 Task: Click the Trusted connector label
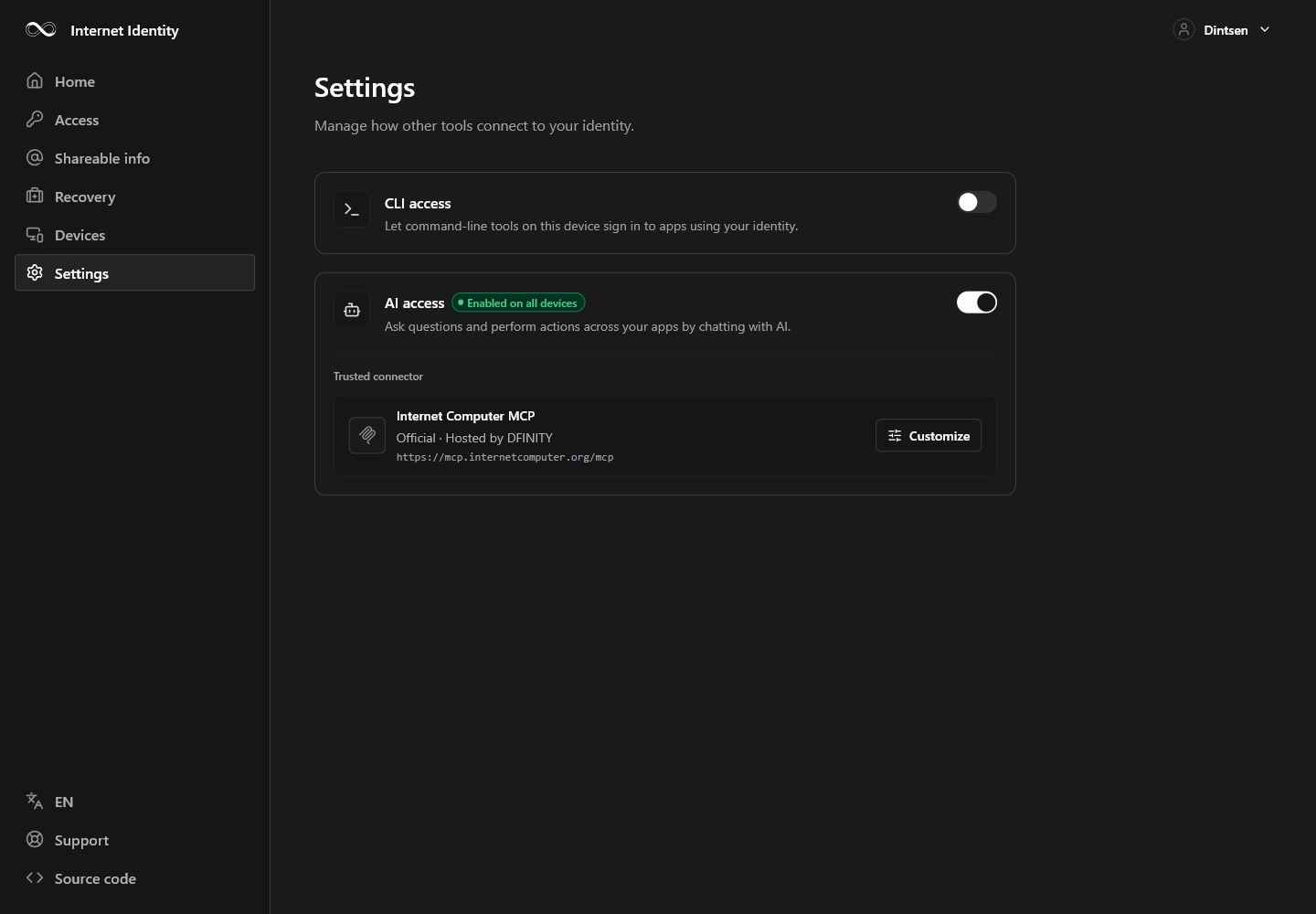pyautogui.click(x=377, y=377)
